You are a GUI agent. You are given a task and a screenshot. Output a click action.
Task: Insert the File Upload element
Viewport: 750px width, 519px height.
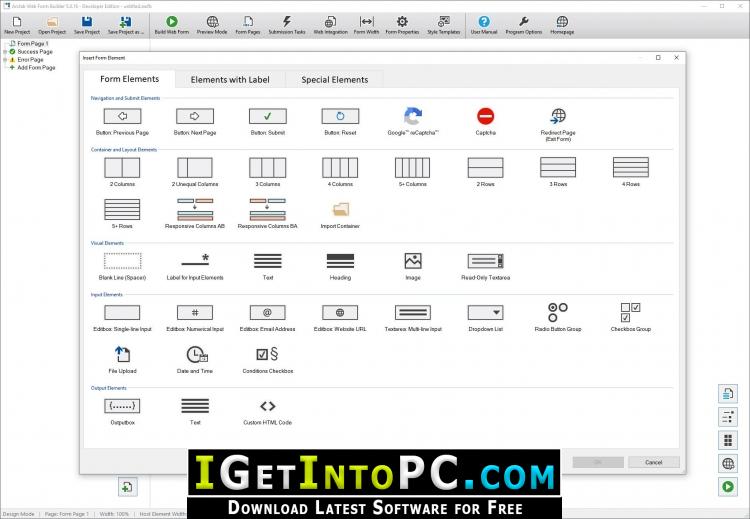coord(122,360)
